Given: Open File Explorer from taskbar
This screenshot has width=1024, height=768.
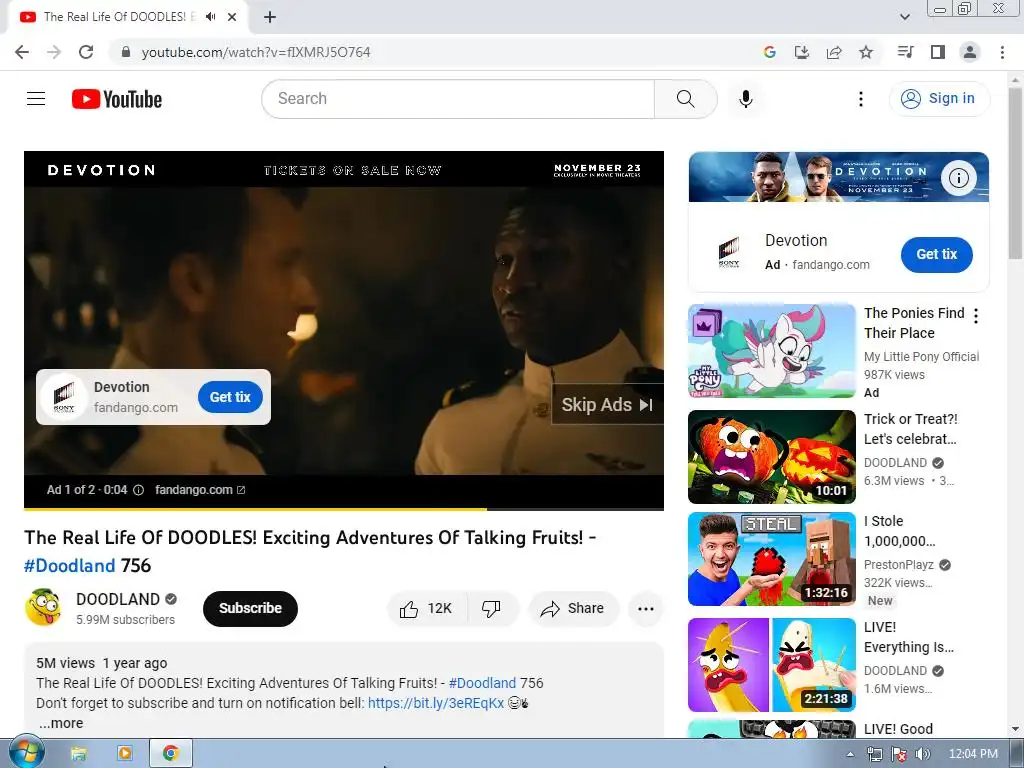Looking at the screenshot, I should (78, 754).
